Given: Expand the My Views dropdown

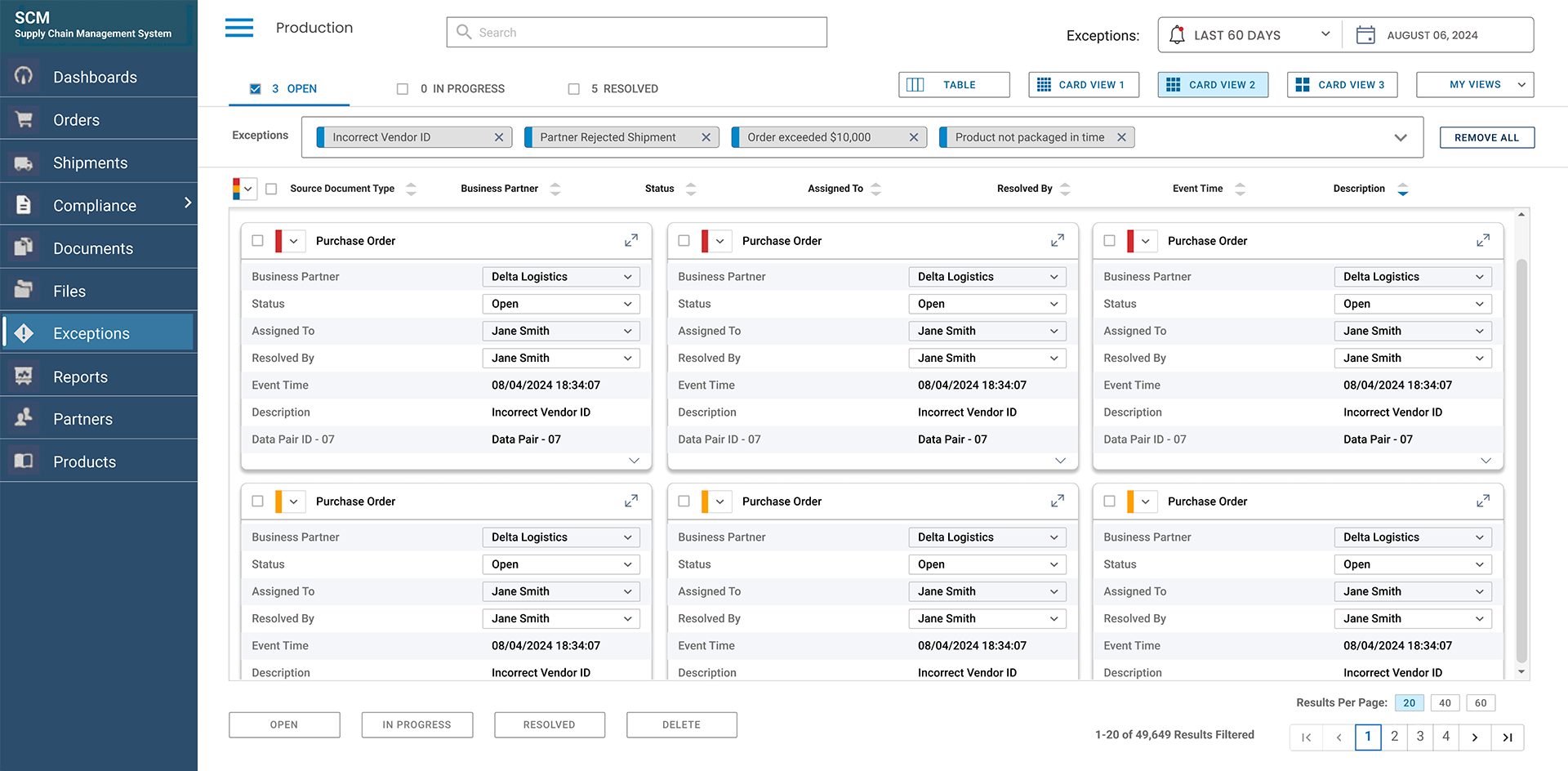Looking at the screenshot, I should [1475, 85].
